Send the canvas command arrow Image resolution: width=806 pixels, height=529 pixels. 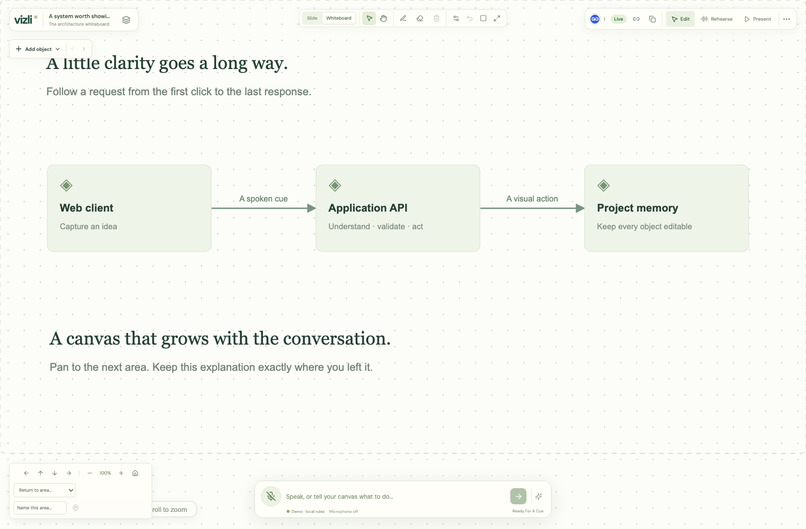click(x=518, y=496)
